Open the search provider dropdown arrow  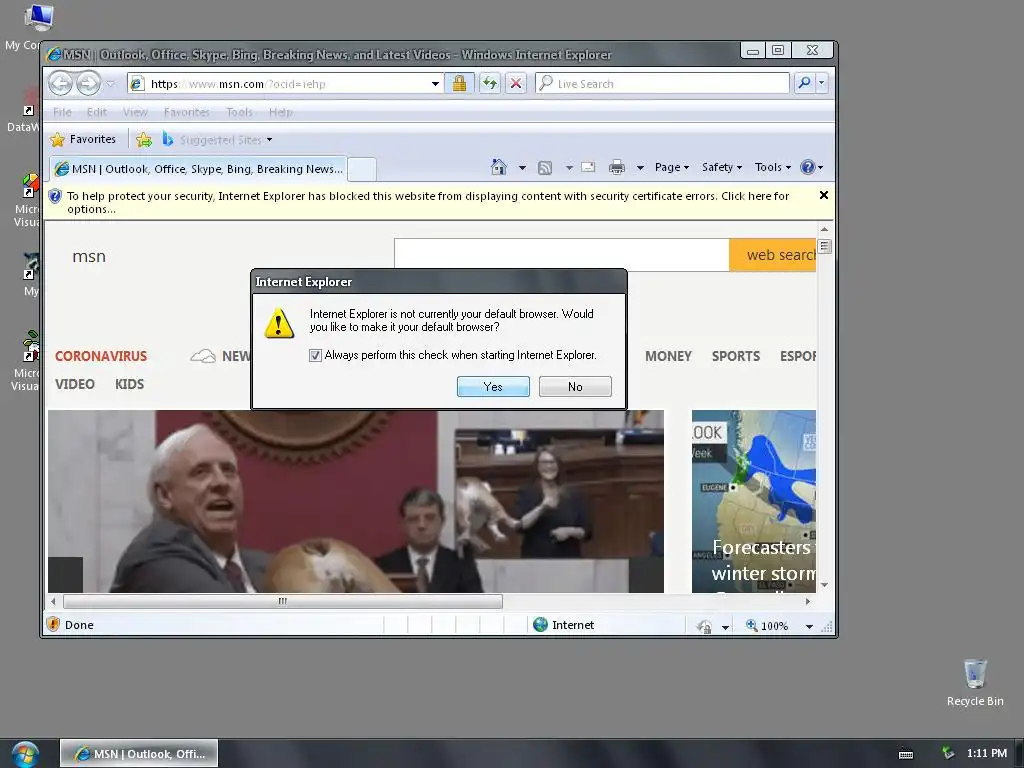[x=822, y=83]
